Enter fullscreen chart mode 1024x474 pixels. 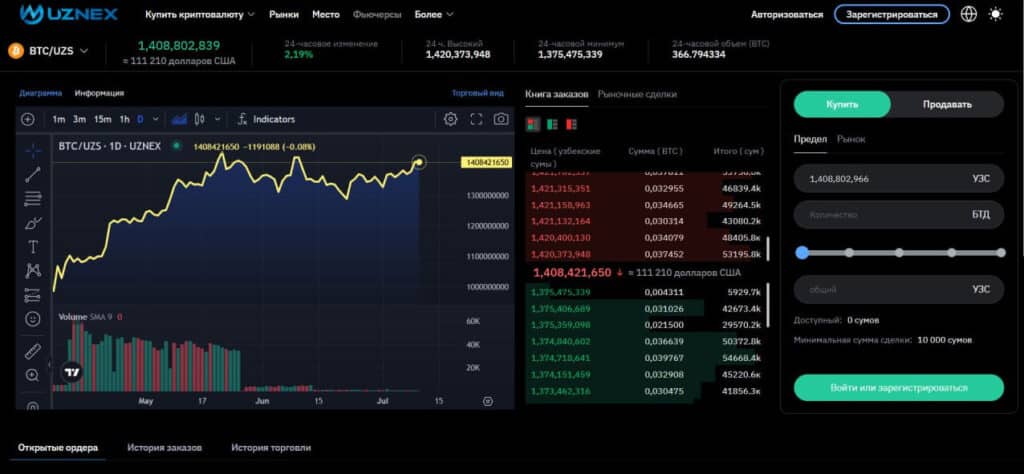point(476,119)
